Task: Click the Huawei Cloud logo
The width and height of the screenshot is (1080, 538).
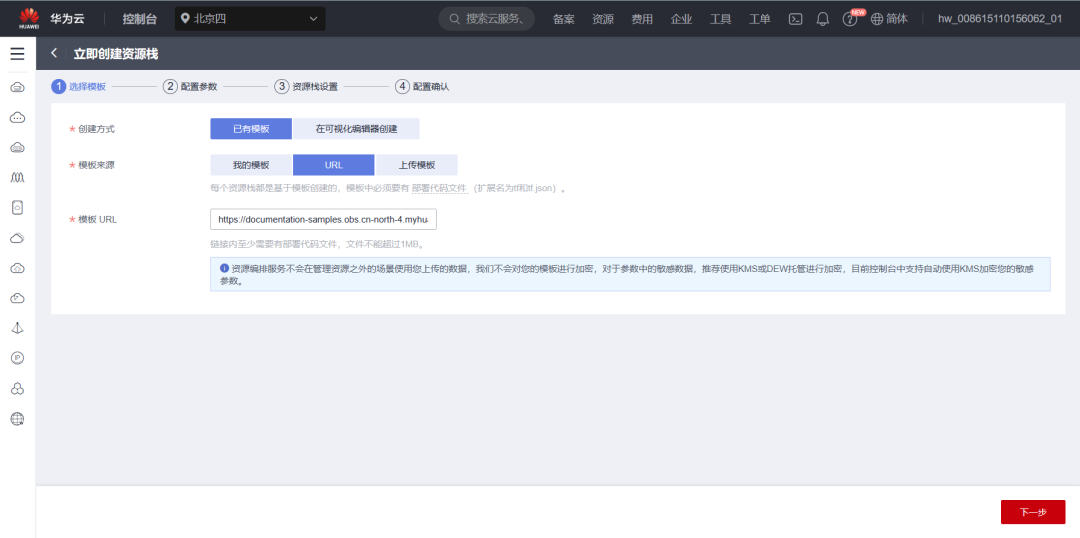Action: click(x=30, y=19)
